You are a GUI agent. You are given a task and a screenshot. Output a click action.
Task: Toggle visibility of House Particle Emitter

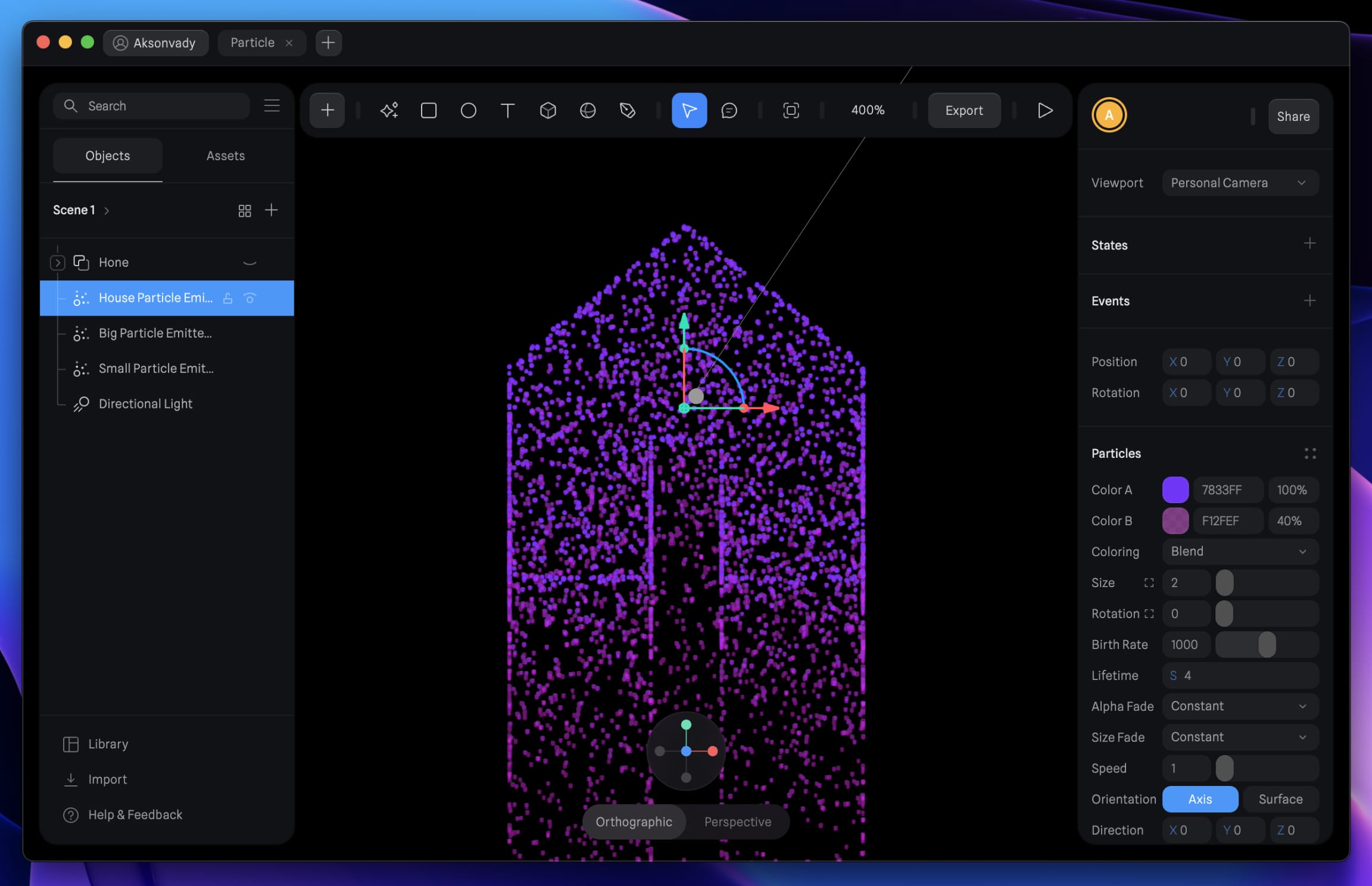point(250,298)
